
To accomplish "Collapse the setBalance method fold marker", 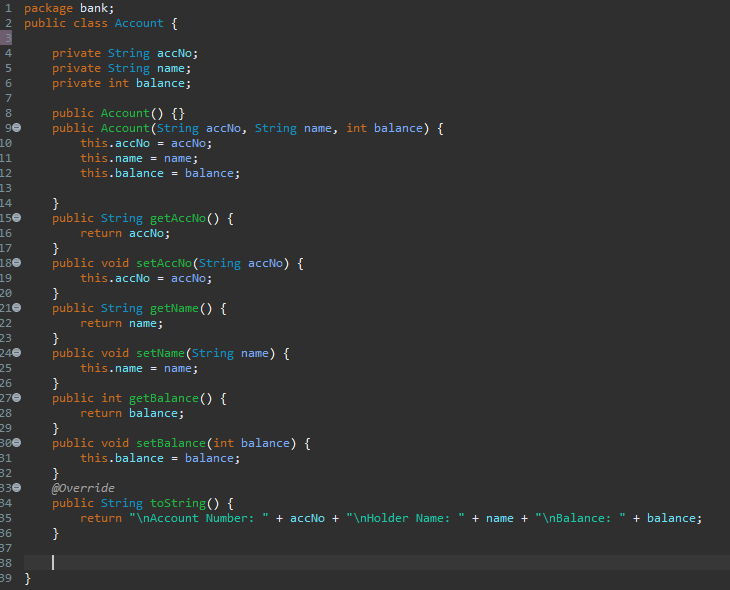I will point(17,442).
